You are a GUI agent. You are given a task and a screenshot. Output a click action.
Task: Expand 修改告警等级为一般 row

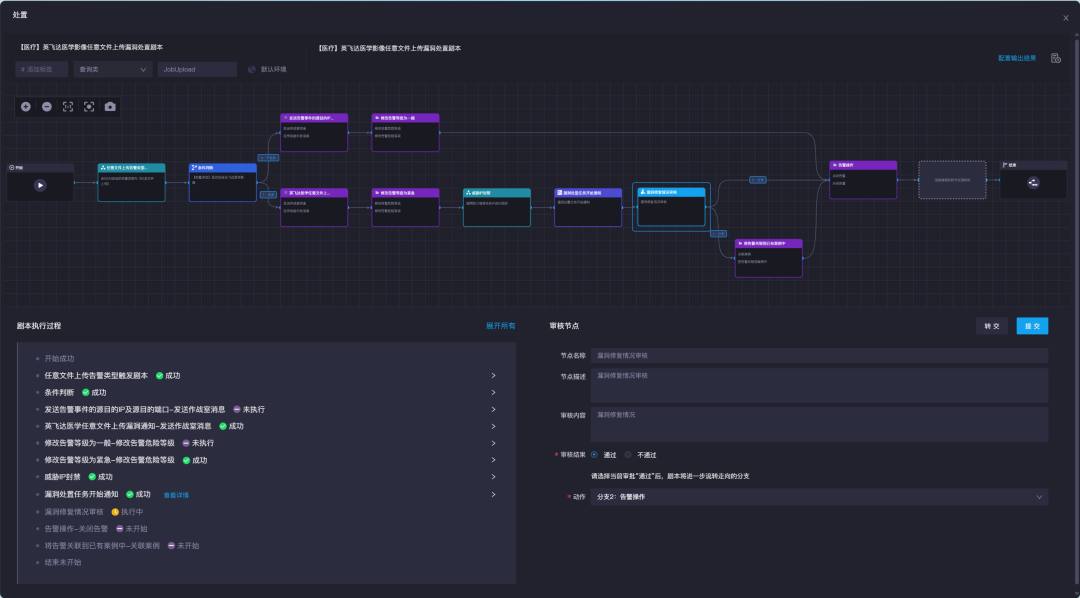493,443
